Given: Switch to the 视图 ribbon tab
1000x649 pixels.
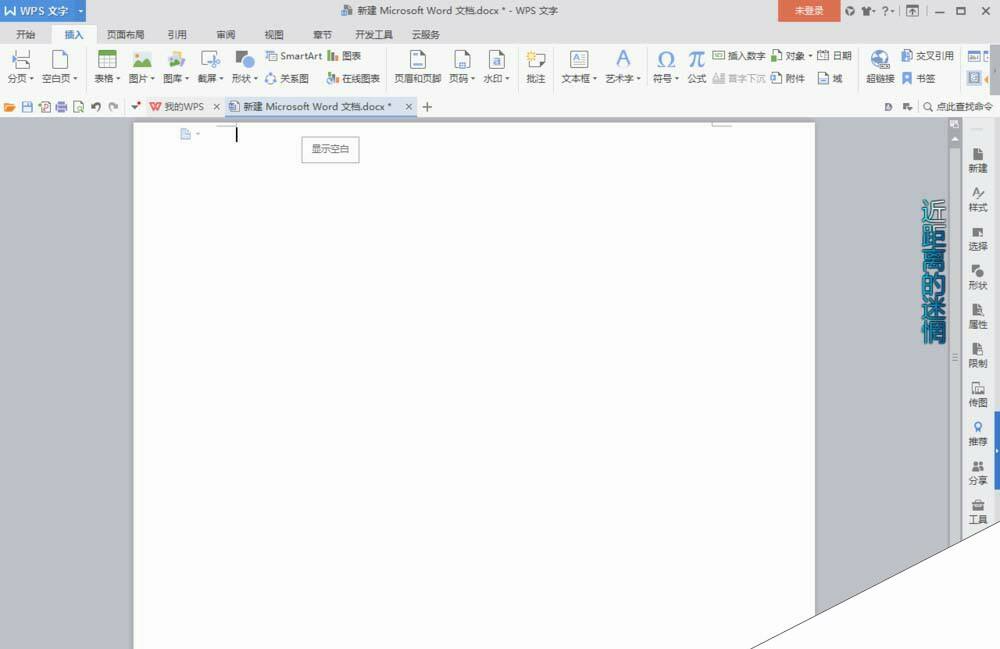Looking at the screenshot, I should click(x=274, y=34).
